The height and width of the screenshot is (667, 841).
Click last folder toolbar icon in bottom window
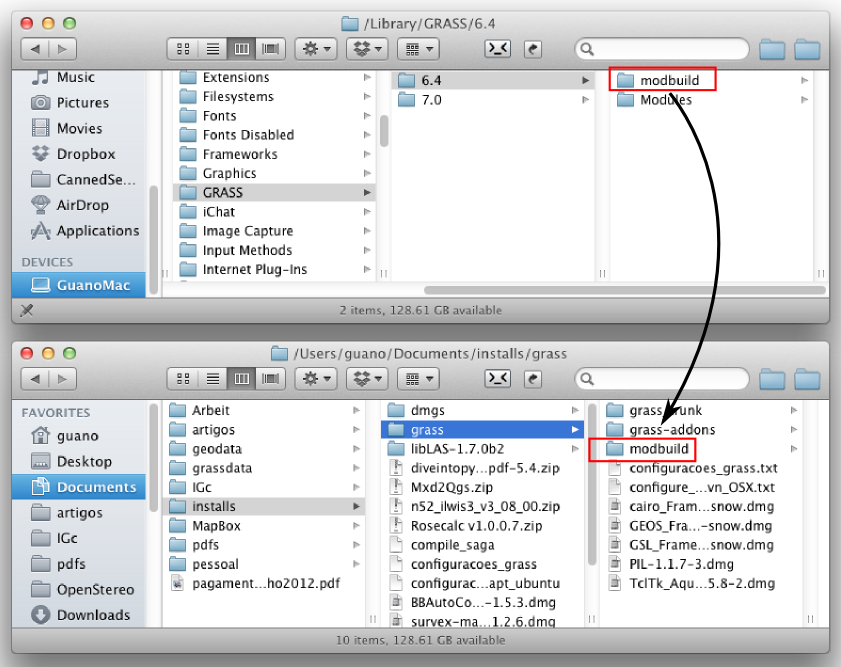click(807, 380)
